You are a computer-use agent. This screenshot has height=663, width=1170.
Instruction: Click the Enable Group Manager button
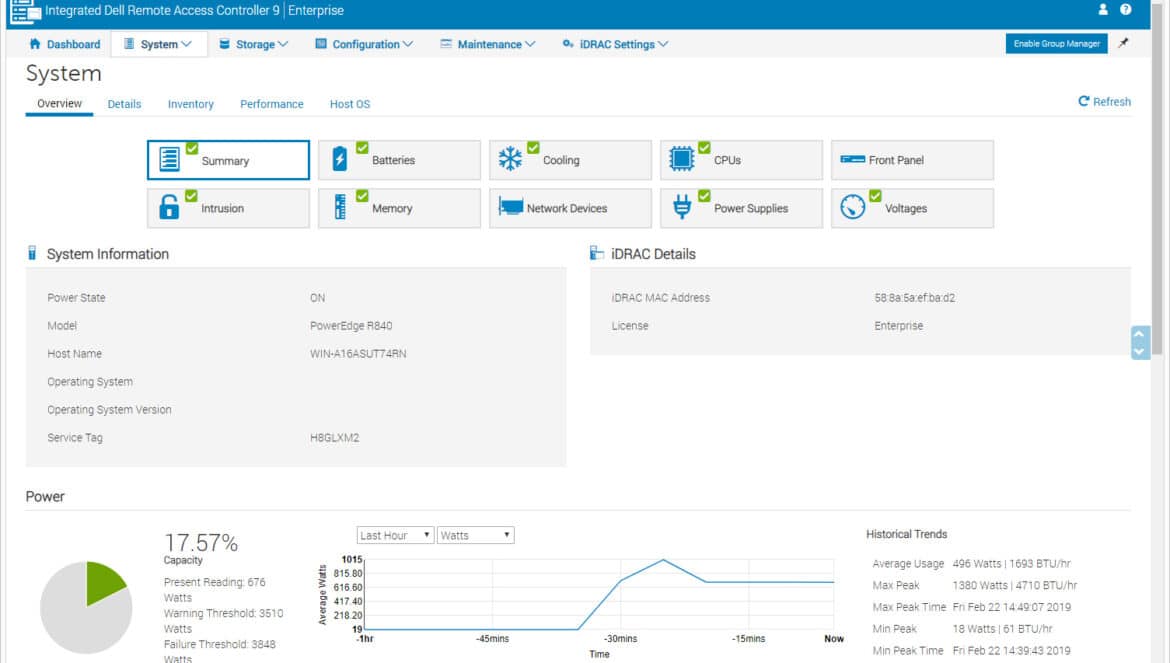1056,43
